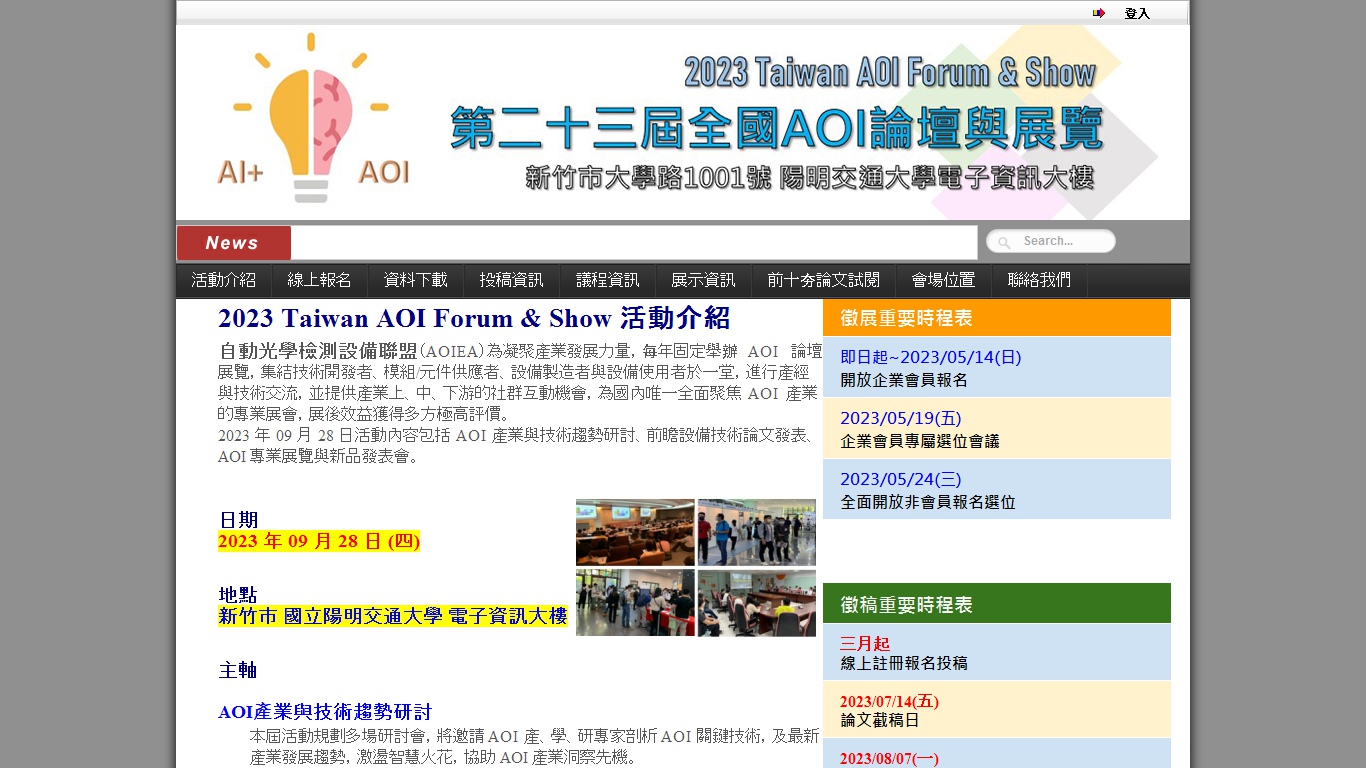The height and width of the screenshot is (768, 1366).
Task: Click the 2023/05/24(三) date entry
Action: (x=900, y=479)
